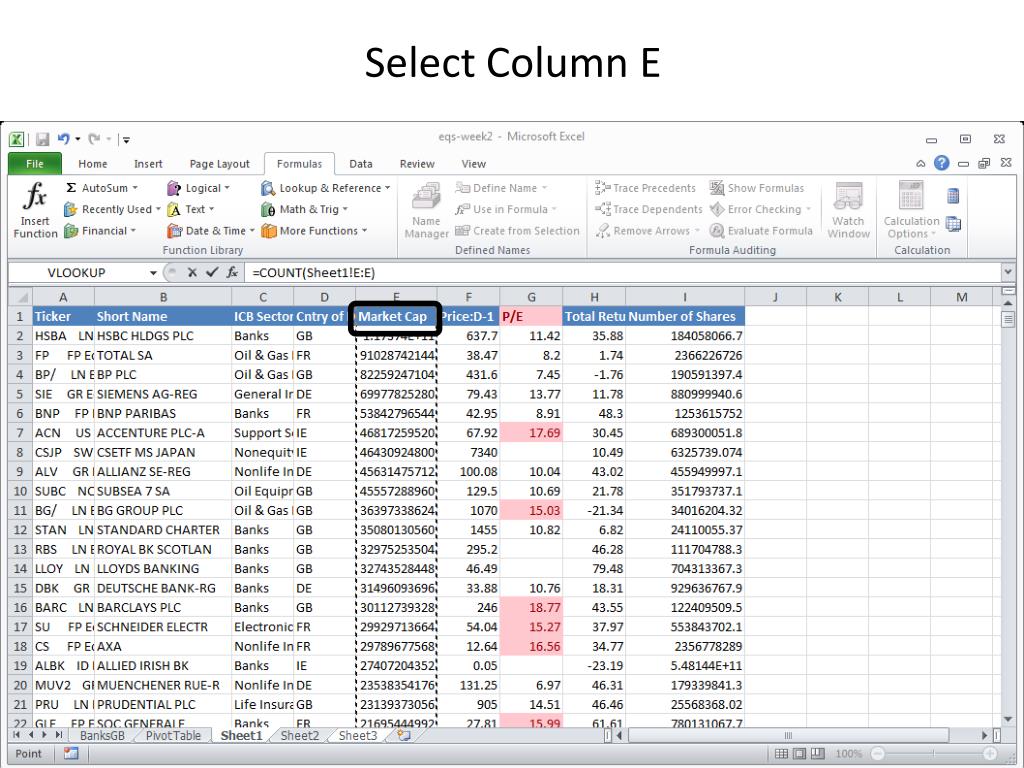Click the Undo icon
Image resolution: width=1024 pixels, height=768 pixels.
63,139
